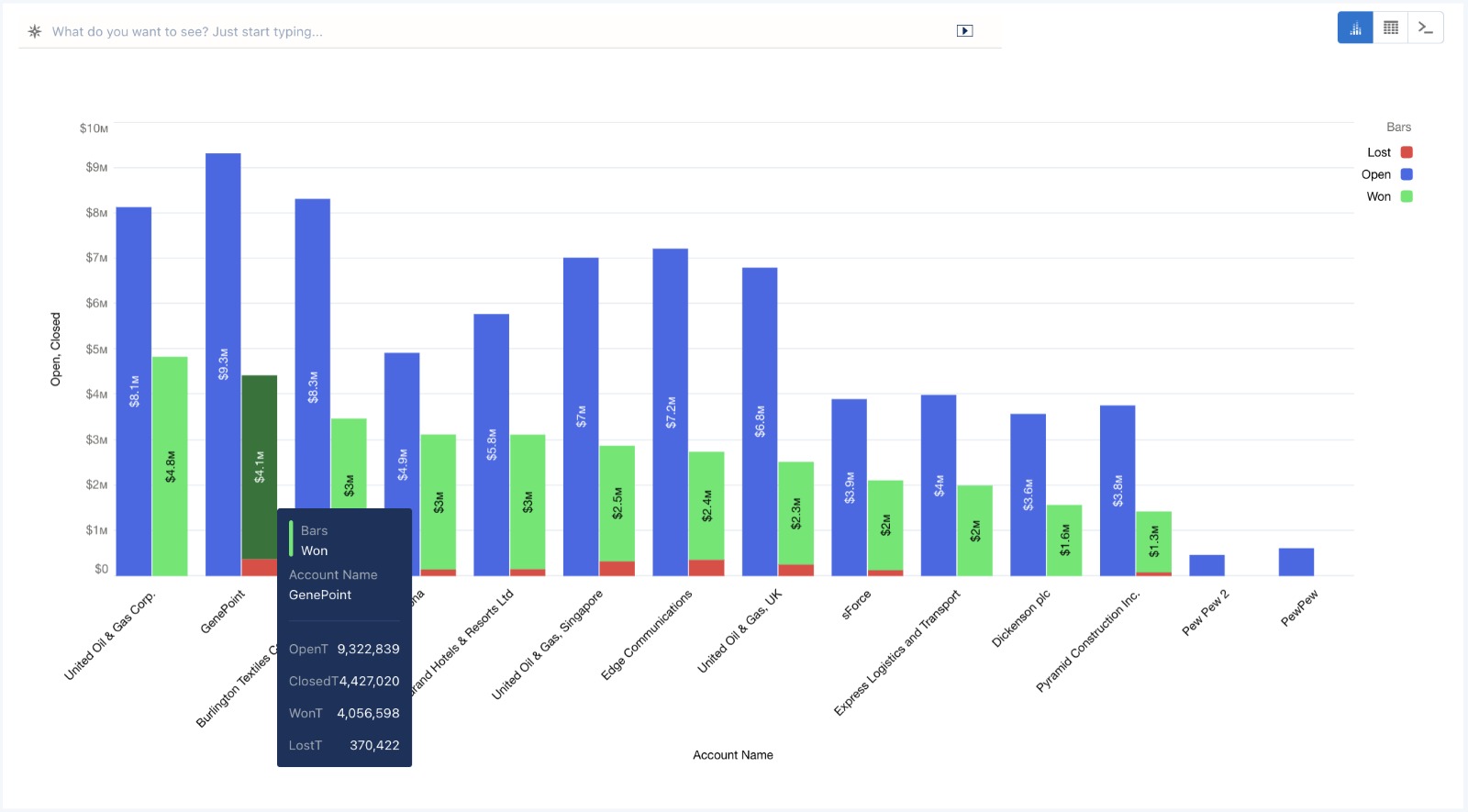Click the "Account Name" x-axis title
The height and width of the screenshot is (812, 1468).
(732, 755)
